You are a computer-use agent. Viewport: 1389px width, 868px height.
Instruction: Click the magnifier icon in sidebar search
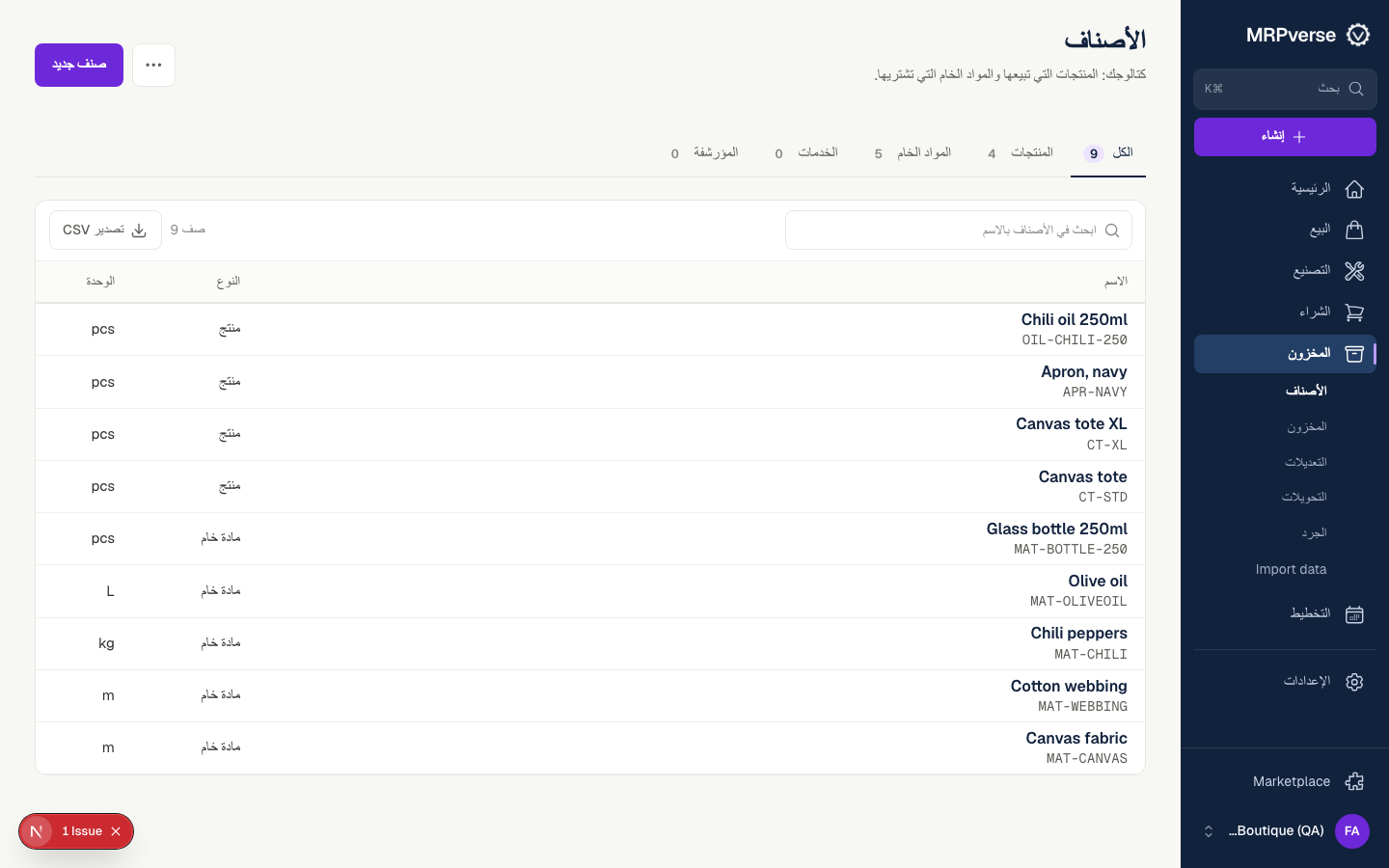pyautogui.click(x=1355, y=89)
